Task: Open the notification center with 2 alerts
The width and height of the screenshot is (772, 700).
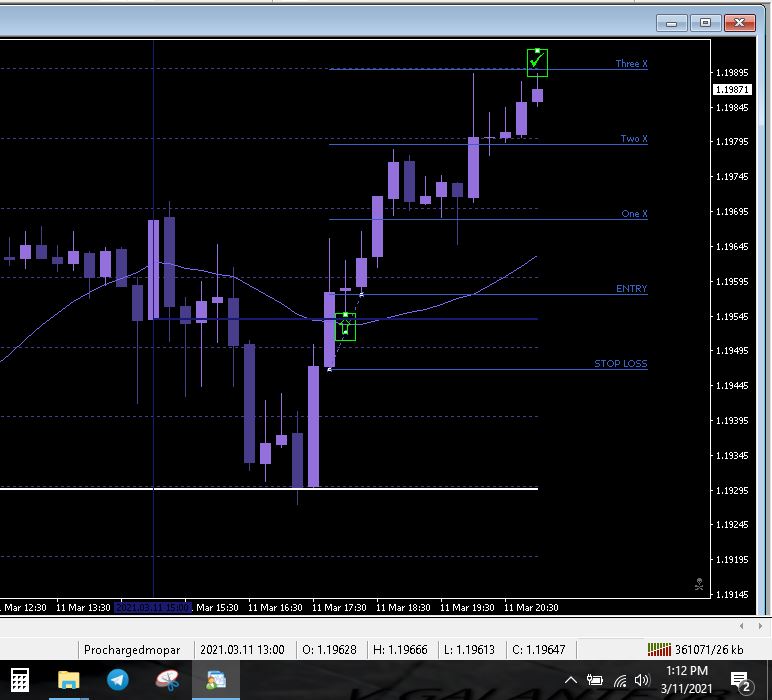Action: (741, 682)
